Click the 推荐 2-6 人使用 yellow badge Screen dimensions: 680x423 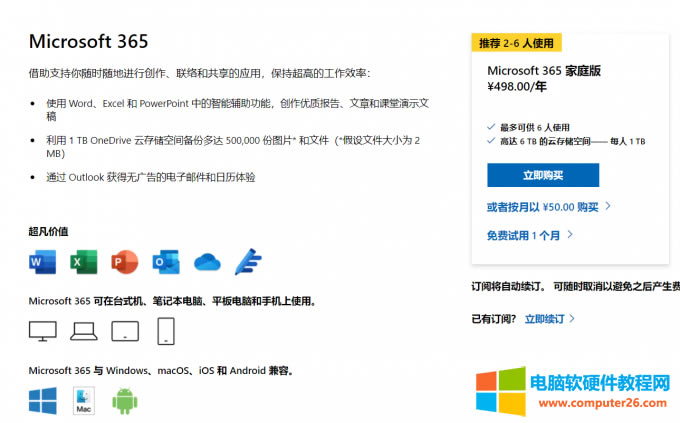click(x=516, y=43)
